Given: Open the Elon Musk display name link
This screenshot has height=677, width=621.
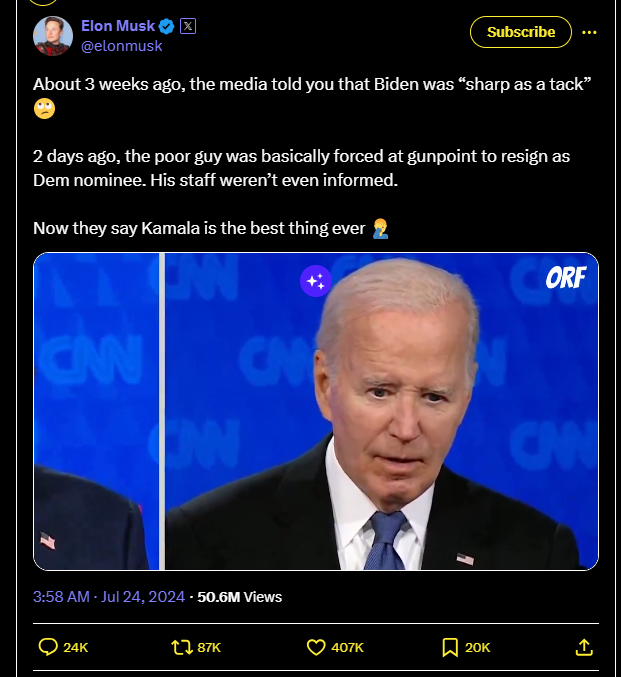Looking at the screenshot, I should [x=118, y=26].
